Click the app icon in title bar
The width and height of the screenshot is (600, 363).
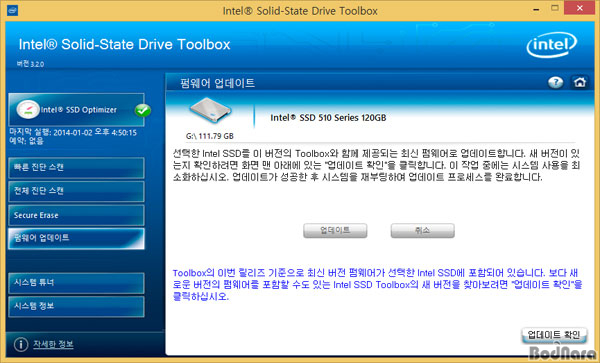click(13, 10)
